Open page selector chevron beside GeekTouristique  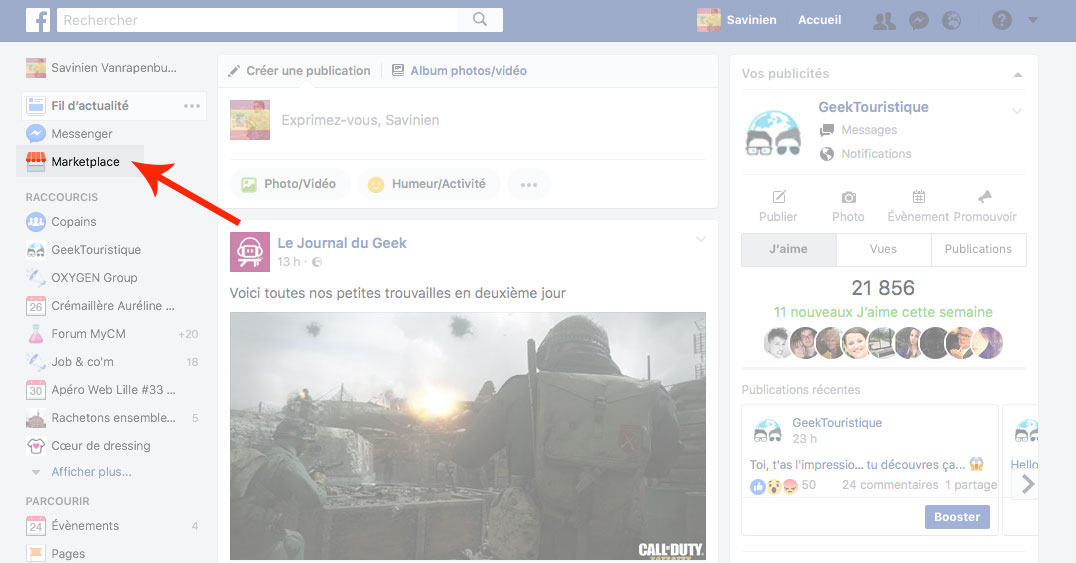tap(1017, 111)
